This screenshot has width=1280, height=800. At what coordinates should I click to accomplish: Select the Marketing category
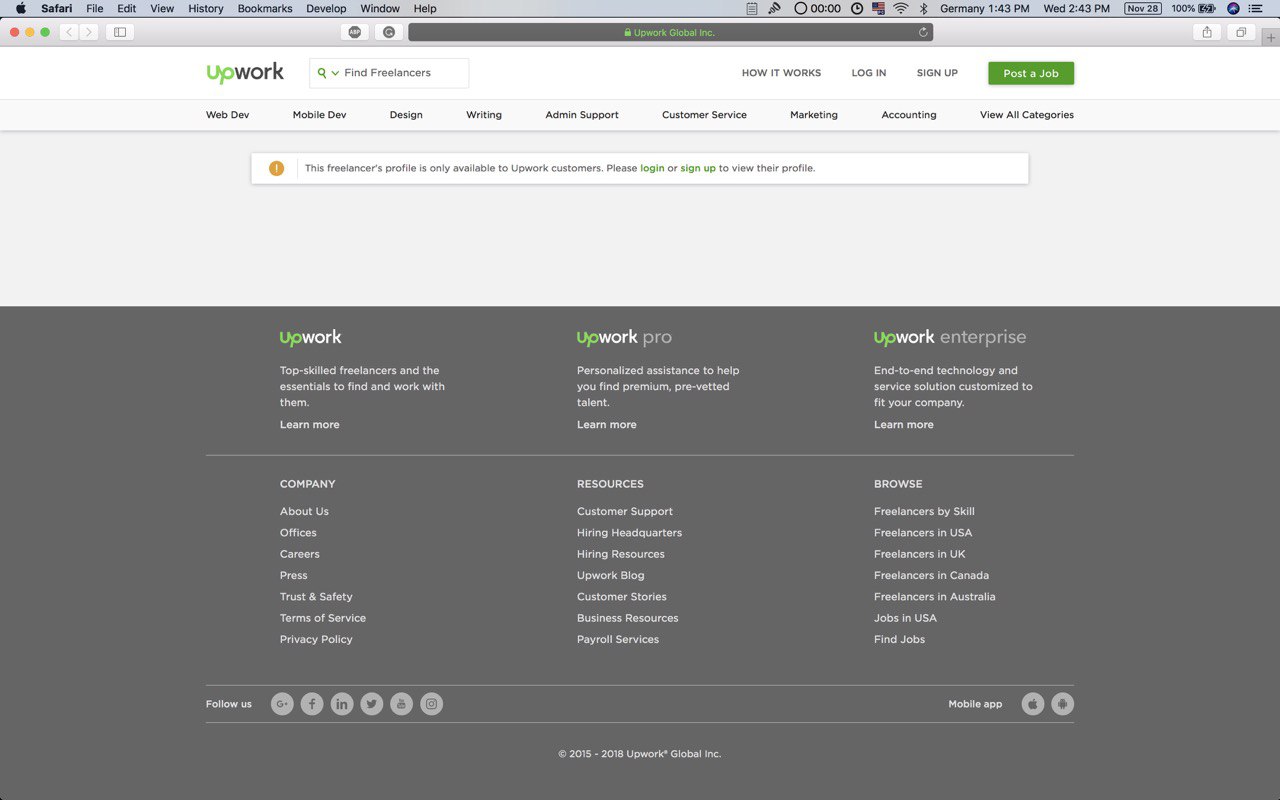click(814, 115)
